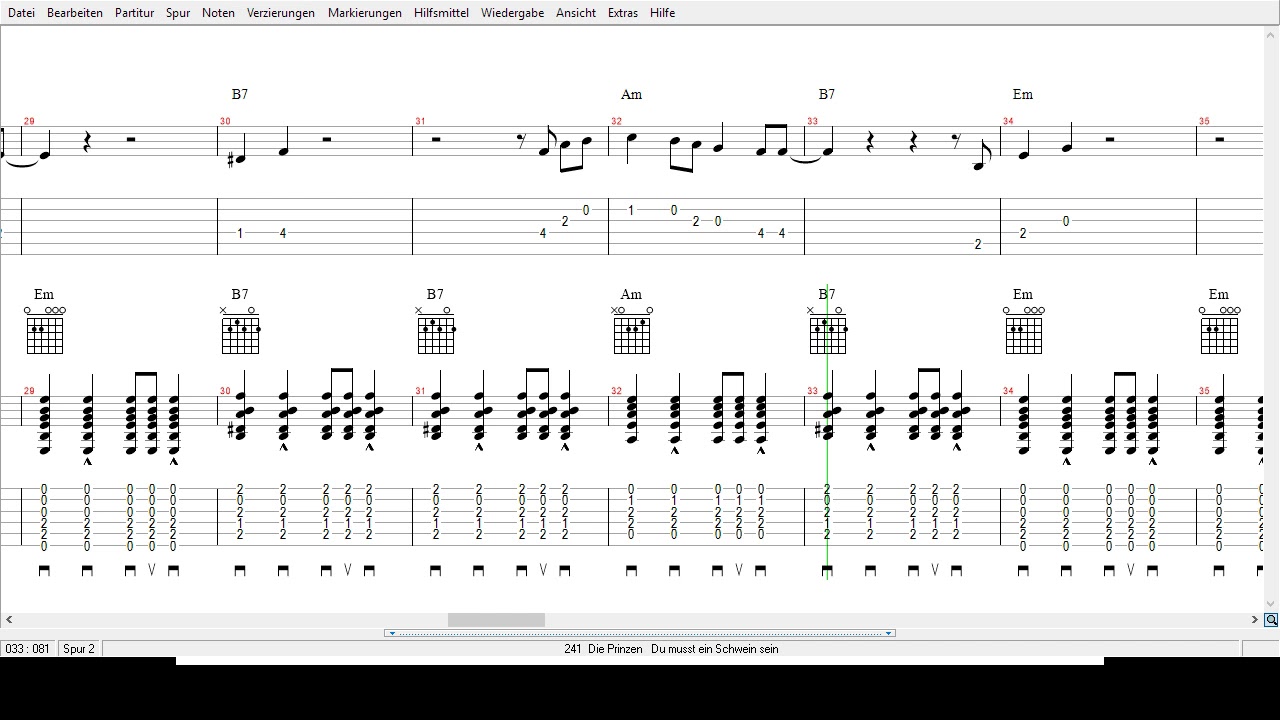
Task: Open the Extras menu
Action: pyautogui.click(x=623, y=13)
